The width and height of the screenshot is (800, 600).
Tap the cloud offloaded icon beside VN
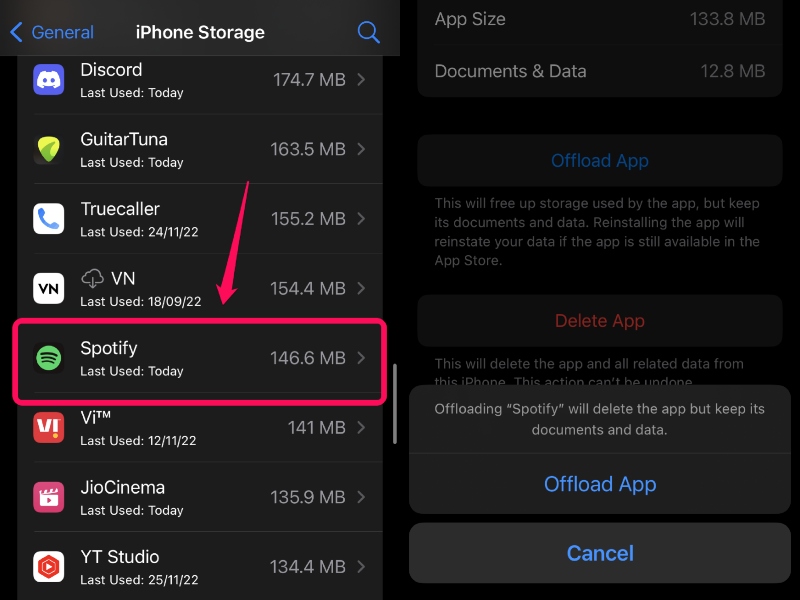[94, 278]
